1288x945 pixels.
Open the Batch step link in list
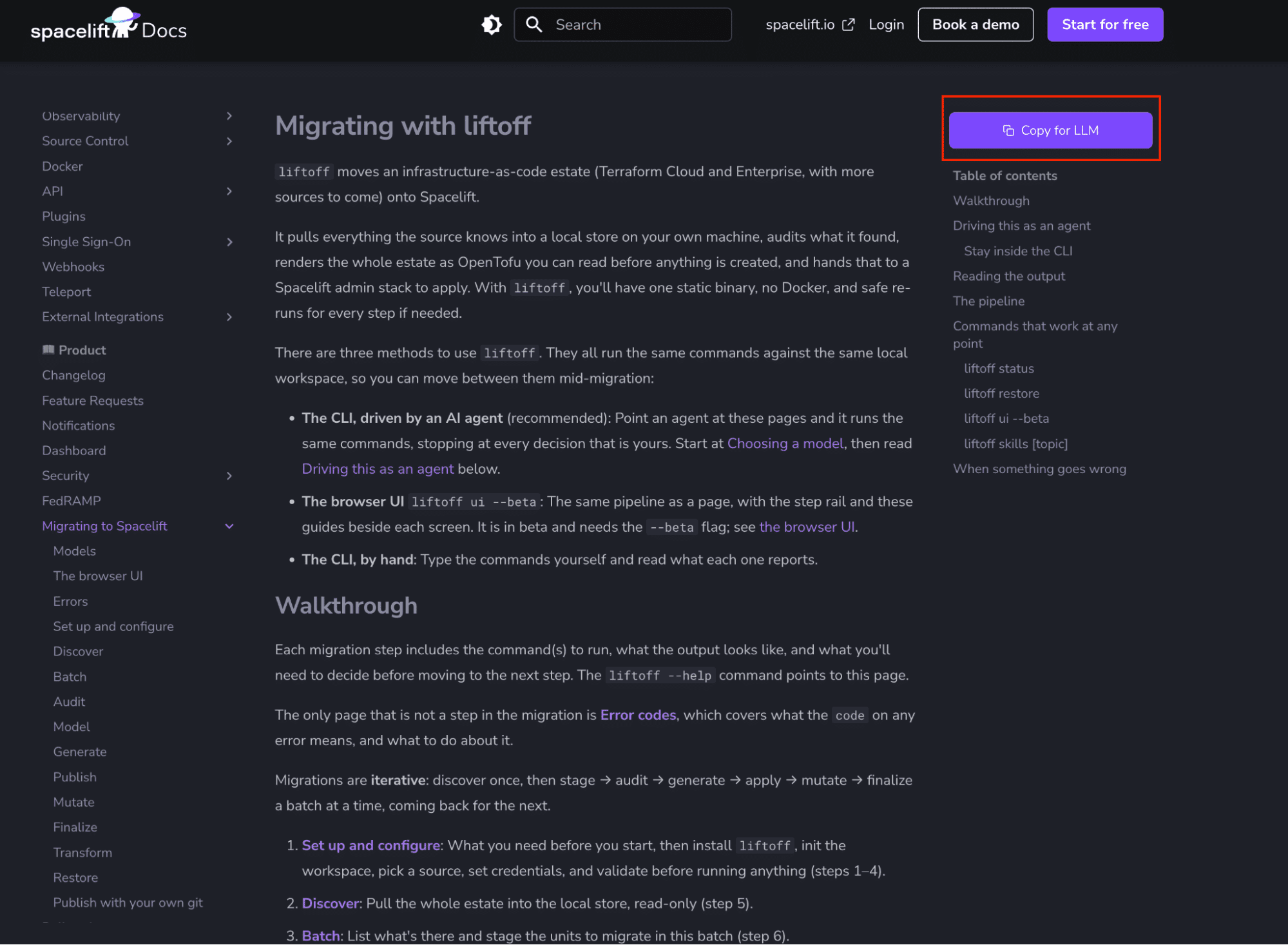[x=321, y=935]
